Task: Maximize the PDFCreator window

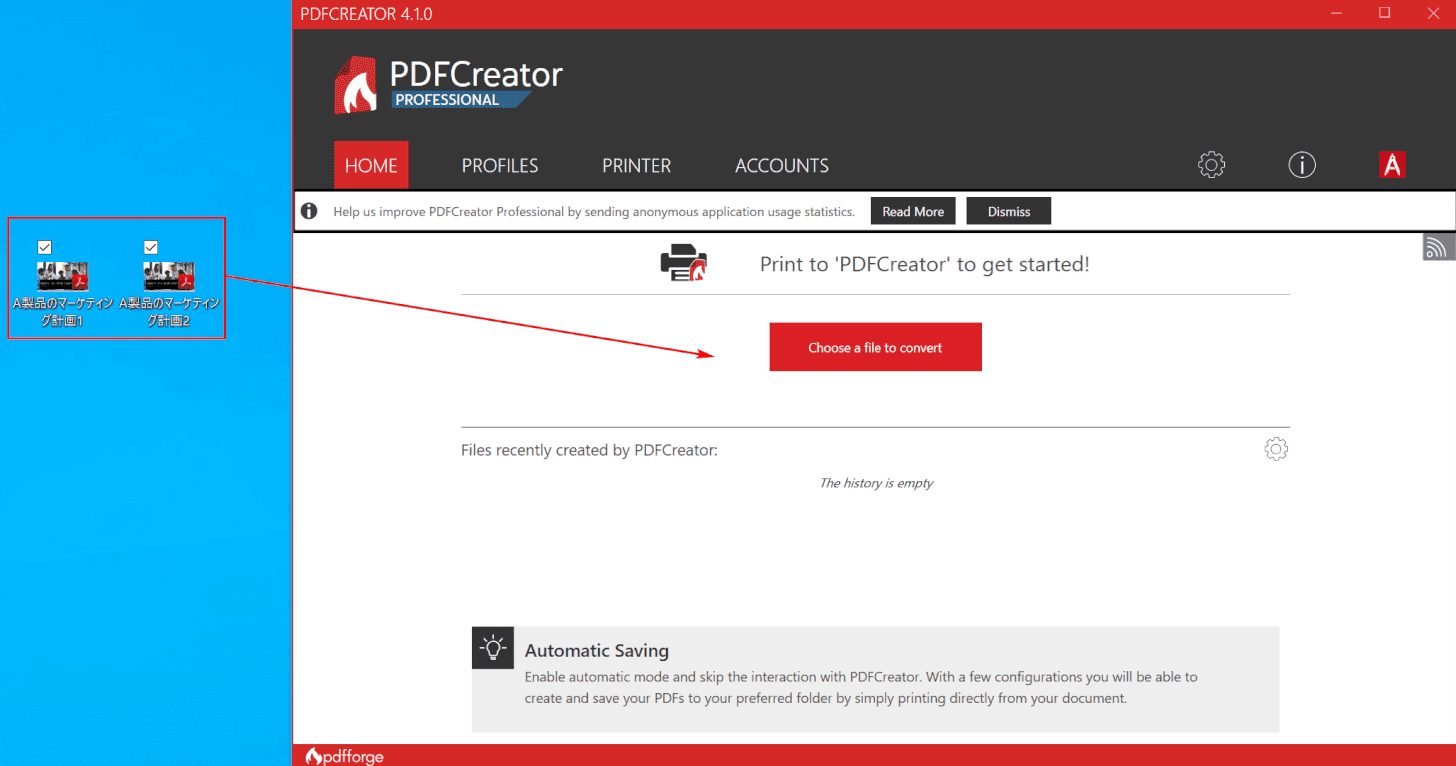Action: tap(1385, 13)
